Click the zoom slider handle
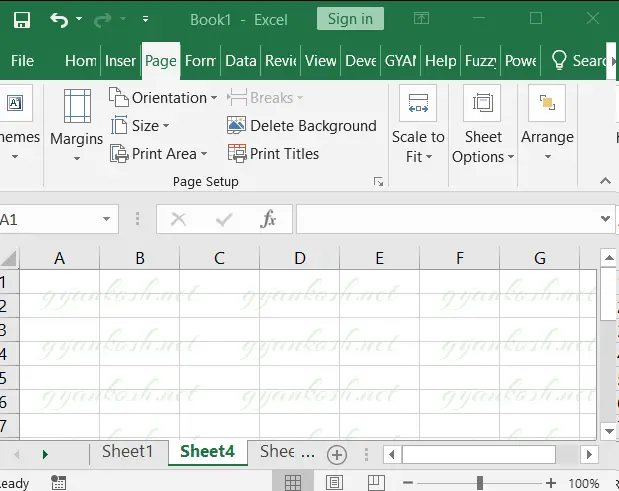 (480, 483)
